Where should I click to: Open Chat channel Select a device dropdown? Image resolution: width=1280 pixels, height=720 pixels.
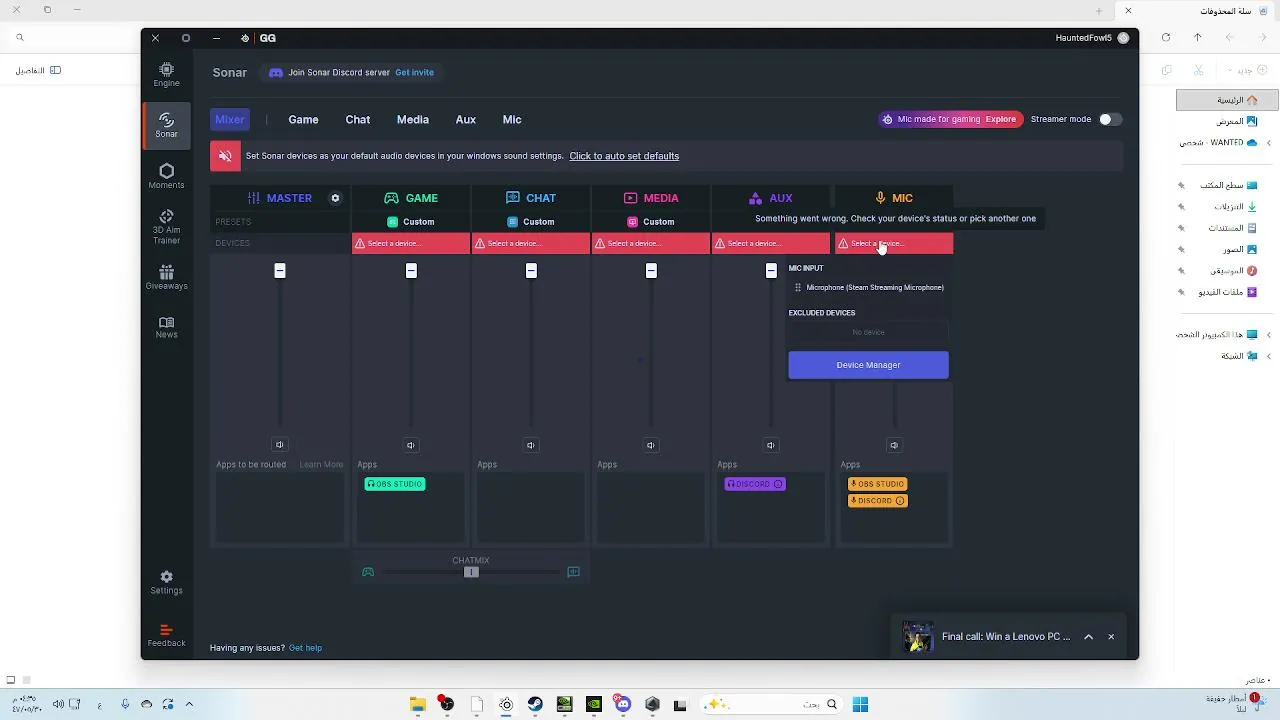pos(531,243)
